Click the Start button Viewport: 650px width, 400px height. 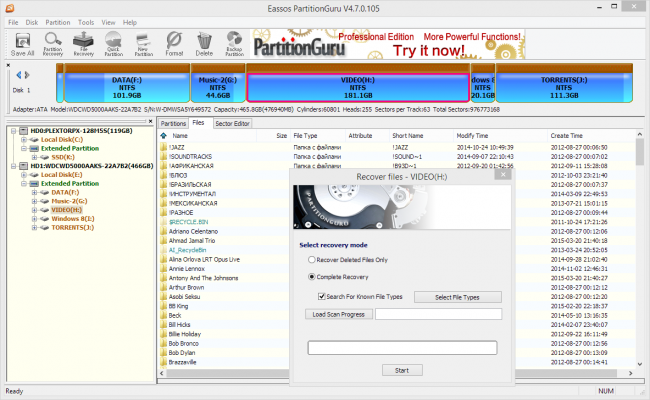point(402,370)
